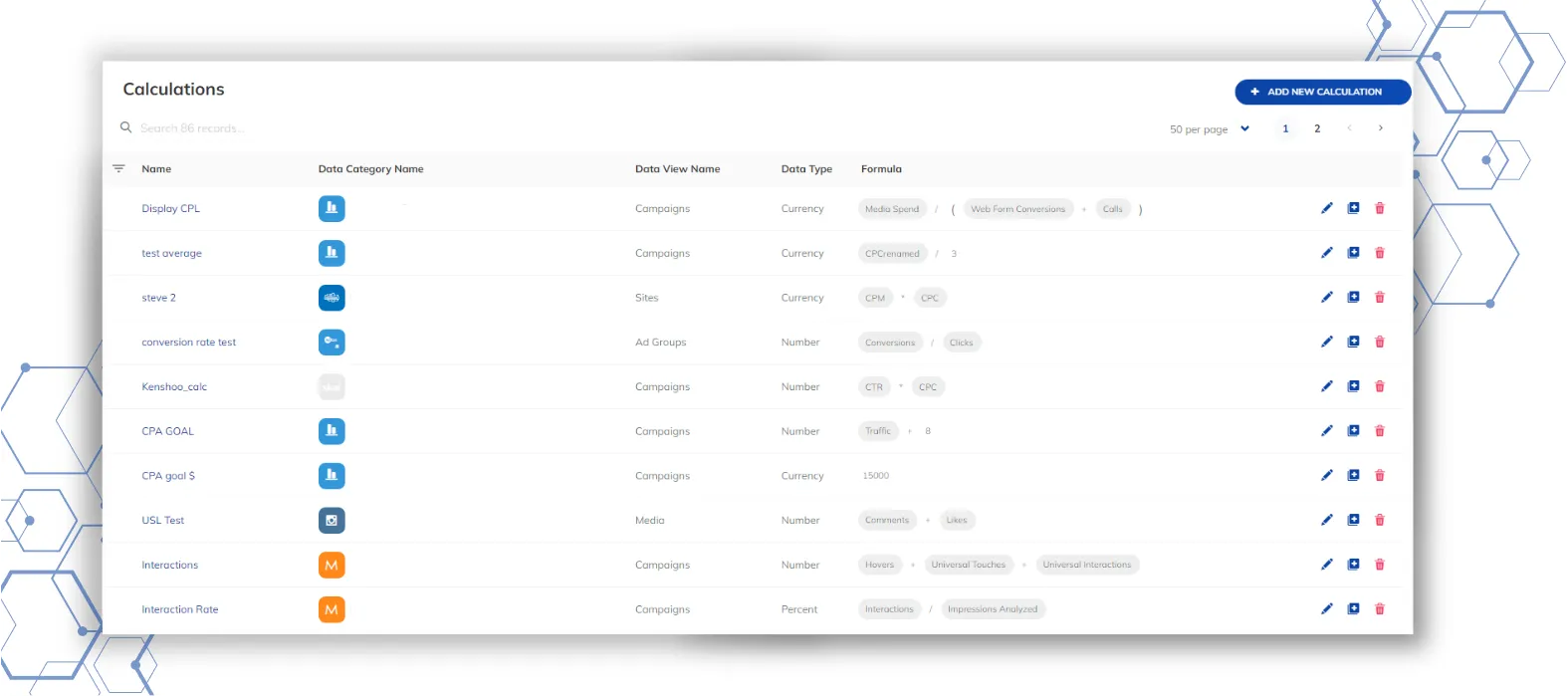Image resolution: width=1568 pixels, height=697 pixels.
Task: Delete the Kenshoo_calc calculation
Action: click(x=1379, y=386)
